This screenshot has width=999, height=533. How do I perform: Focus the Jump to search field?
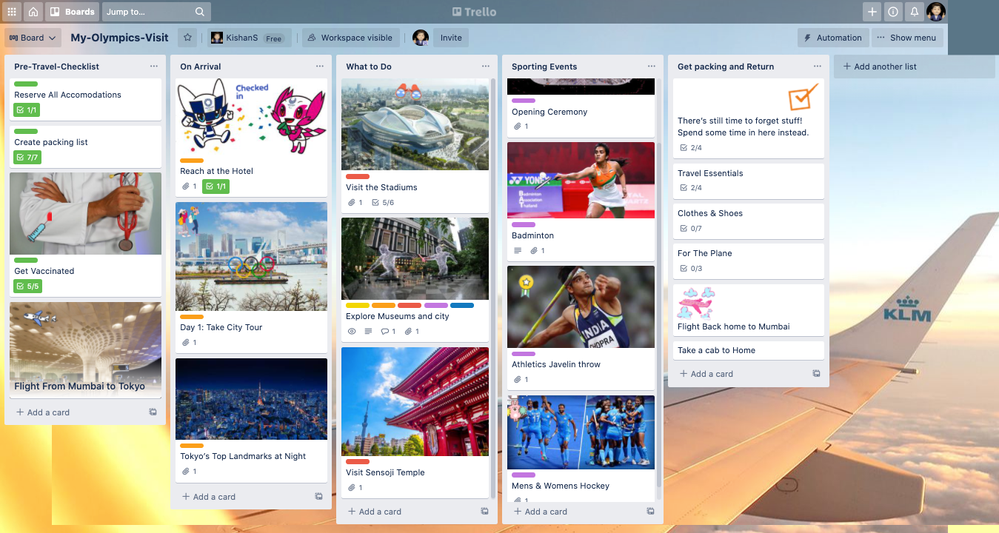156,11
